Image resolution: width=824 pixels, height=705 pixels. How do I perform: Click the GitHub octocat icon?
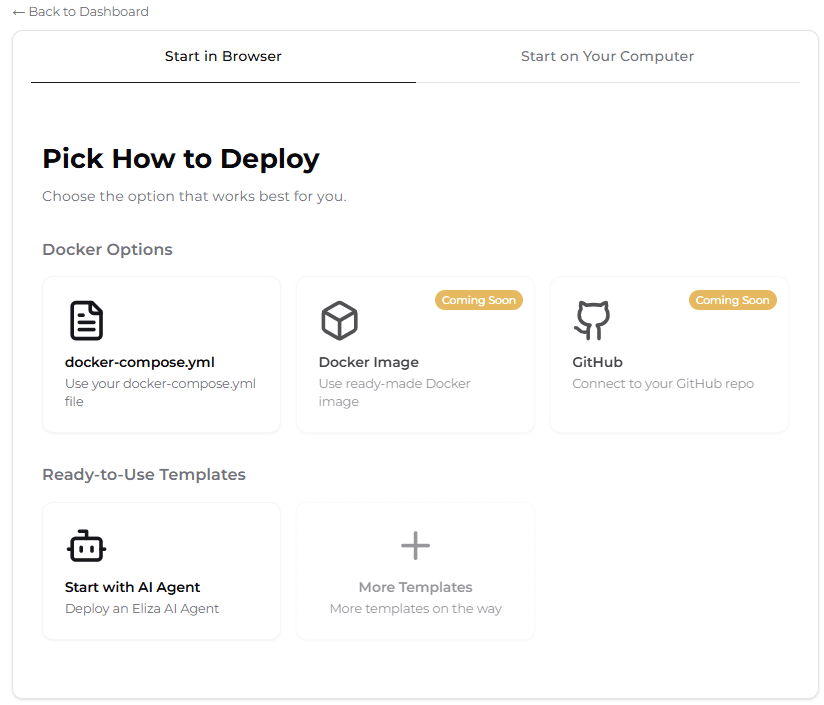pos(592,321)
